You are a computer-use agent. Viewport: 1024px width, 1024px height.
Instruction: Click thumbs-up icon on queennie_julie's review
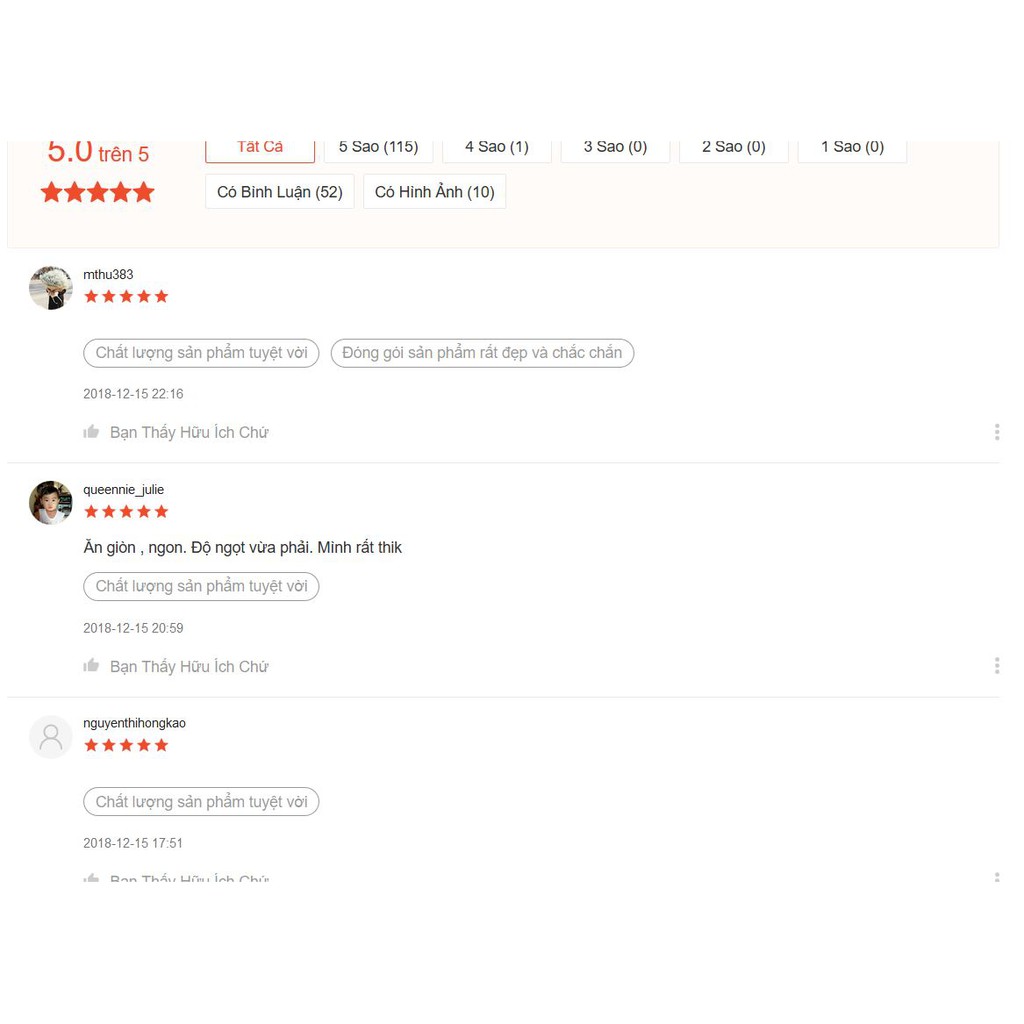91,665
